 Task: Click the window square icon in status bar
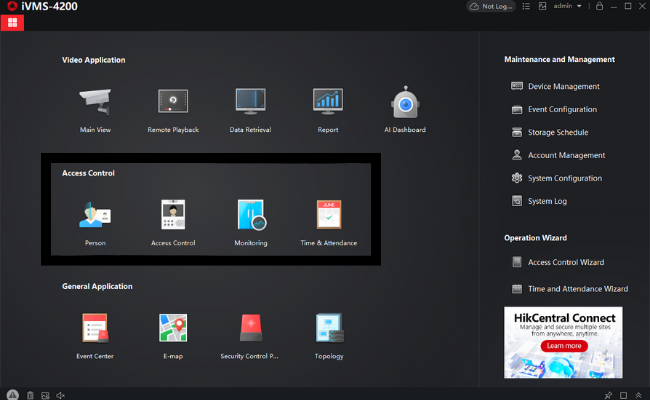tap(623, 395)
